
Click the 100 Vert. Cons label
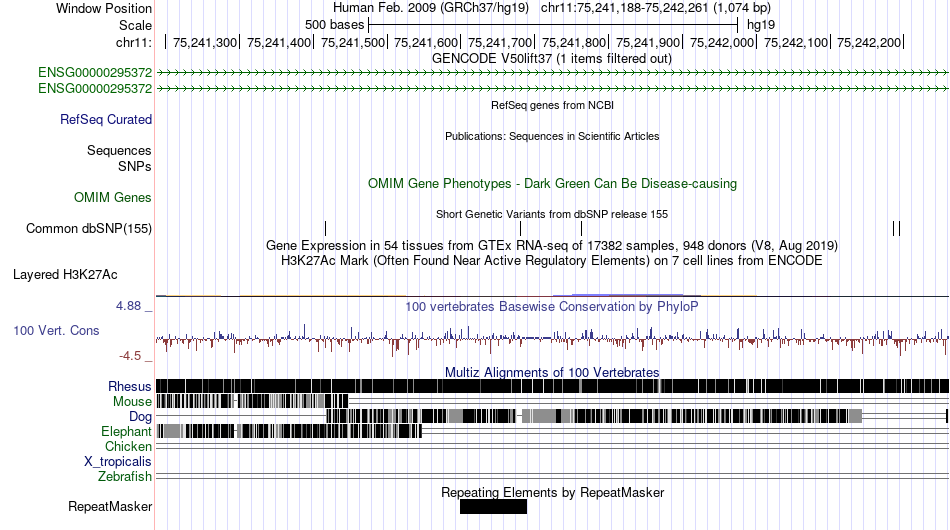click(x=56, y=331)
